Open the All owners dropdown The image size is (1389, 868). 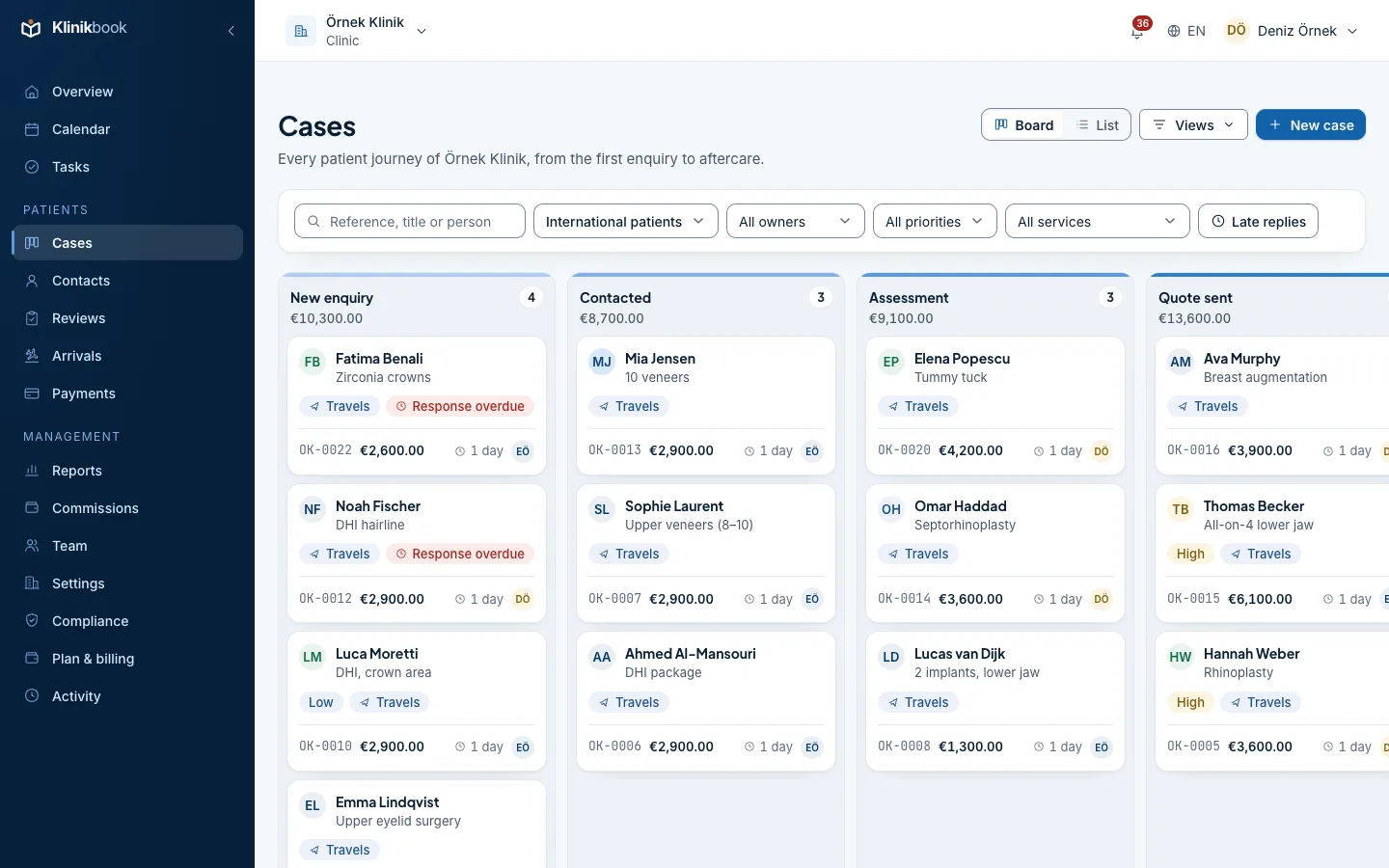point(795,222)
